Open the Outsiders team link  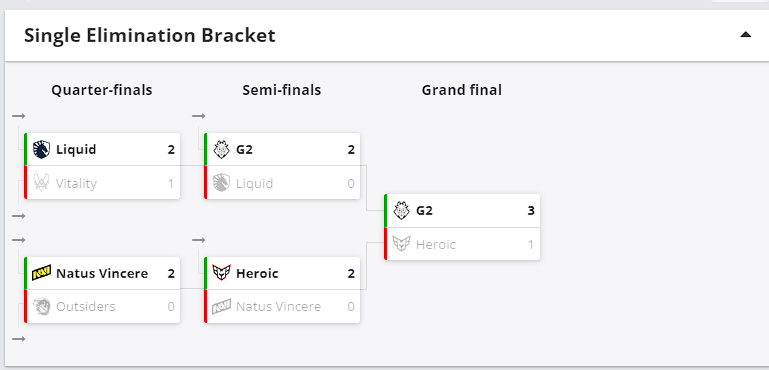click(85, 307)
